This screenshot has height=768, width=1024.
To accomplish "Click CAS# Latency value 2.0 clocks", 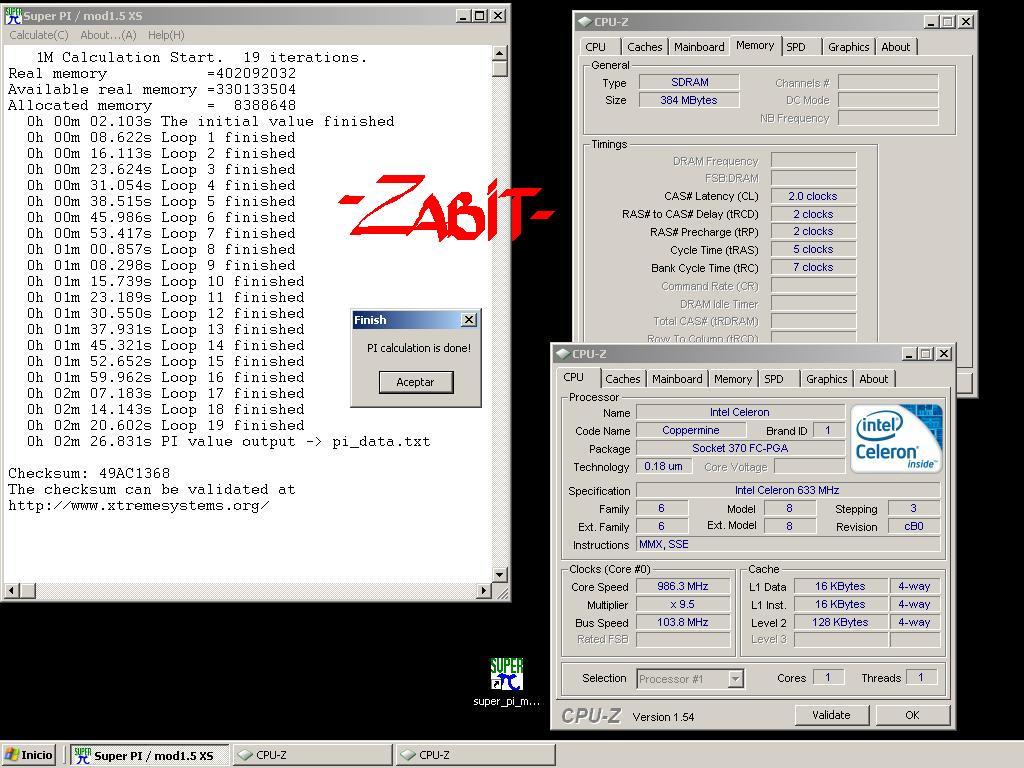I will (x=813, y=196).
